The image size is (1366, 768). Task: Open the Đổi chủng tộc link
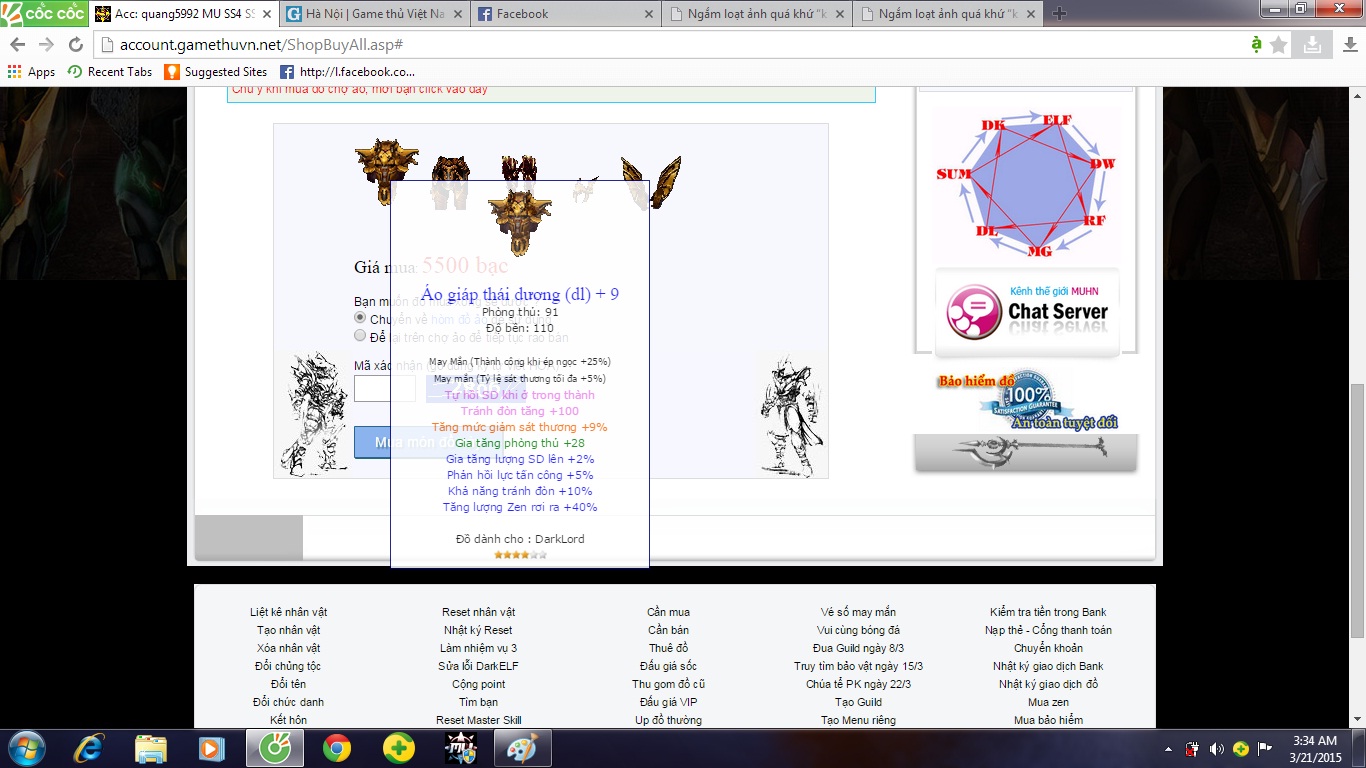click(x=288, y=666)
